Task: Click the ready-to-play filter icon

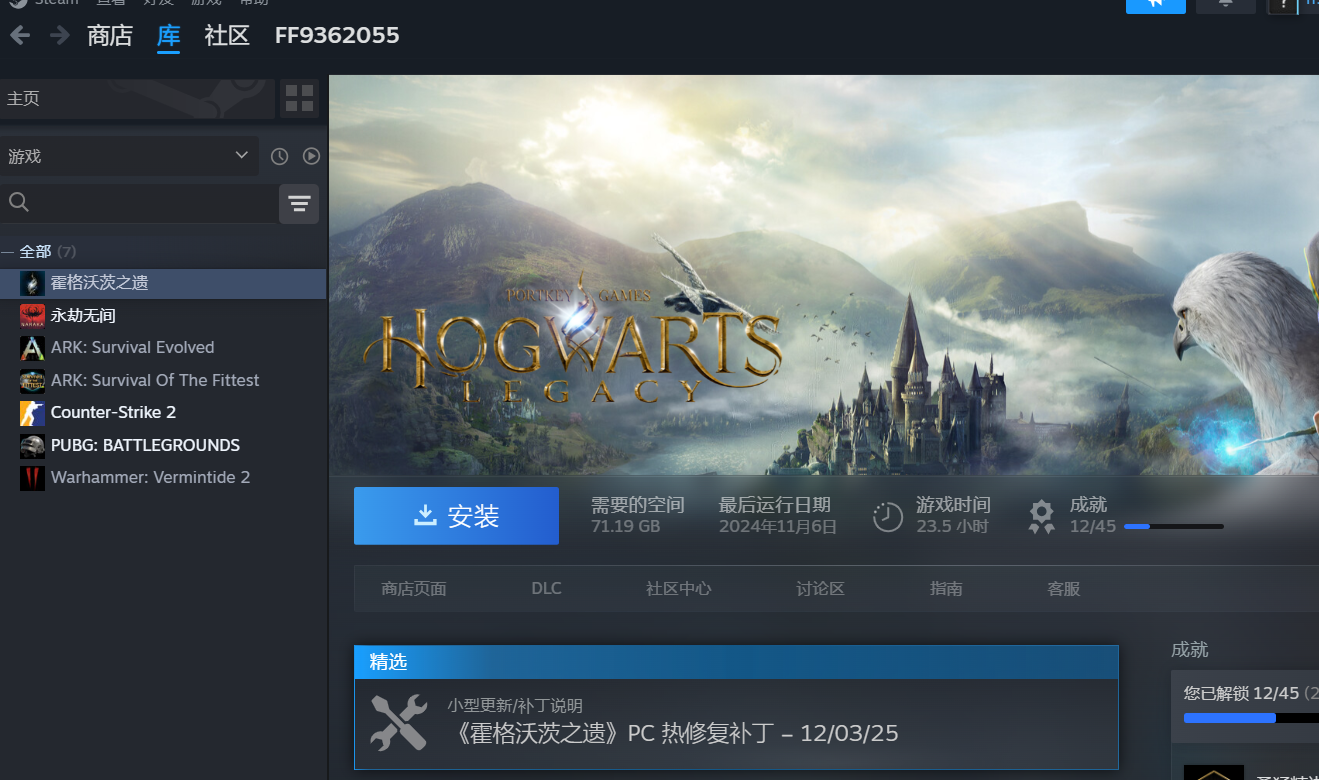Action: 311,156
